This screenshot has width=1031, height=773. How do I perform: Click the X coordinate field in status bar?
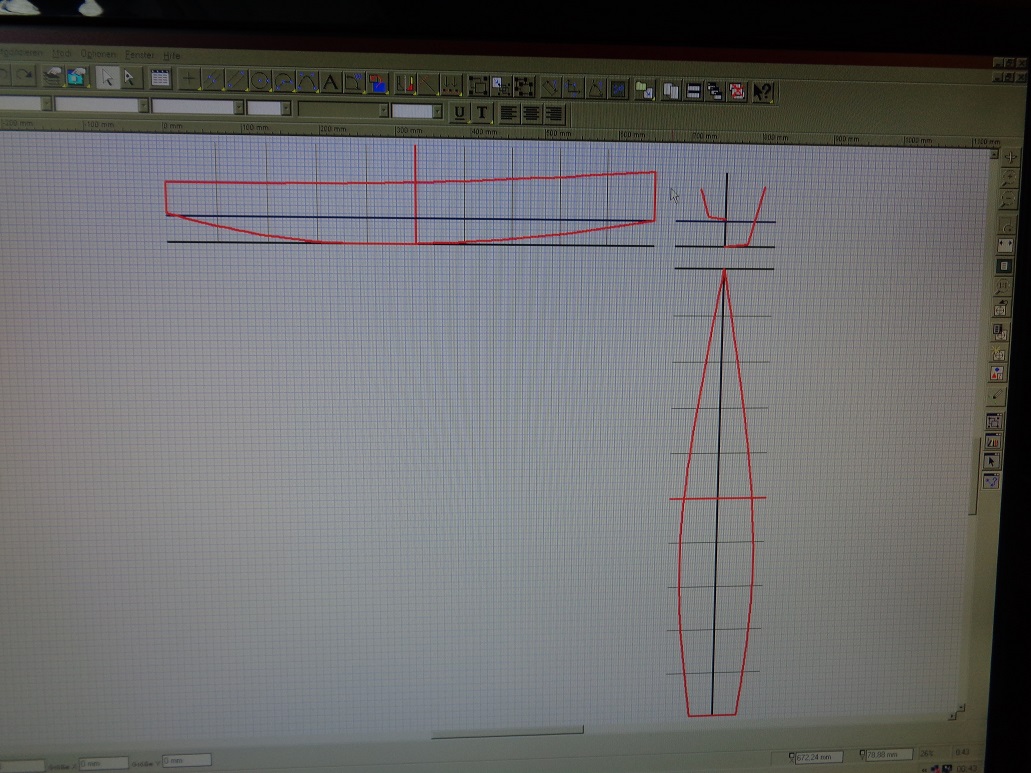pyautogui.click(x=817, y=756)
